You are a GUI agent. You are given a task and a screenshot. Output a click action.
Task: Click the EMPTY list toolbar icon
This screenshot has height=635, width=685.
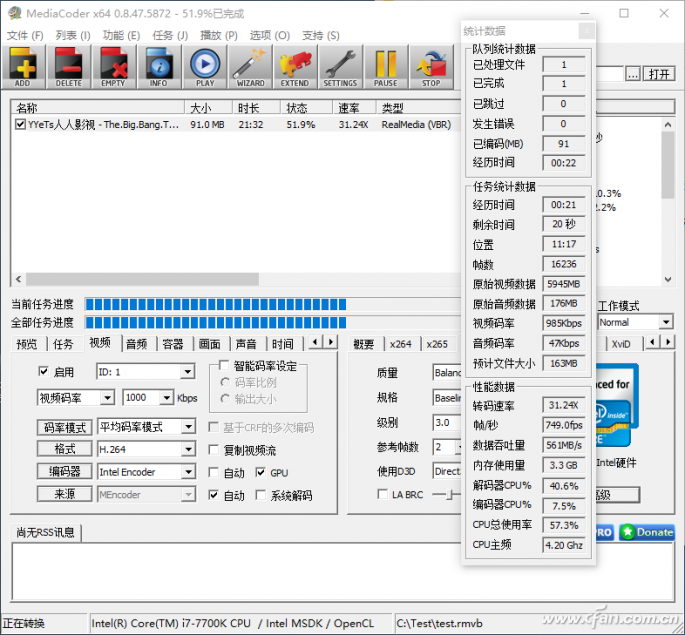tap(114, 67)
